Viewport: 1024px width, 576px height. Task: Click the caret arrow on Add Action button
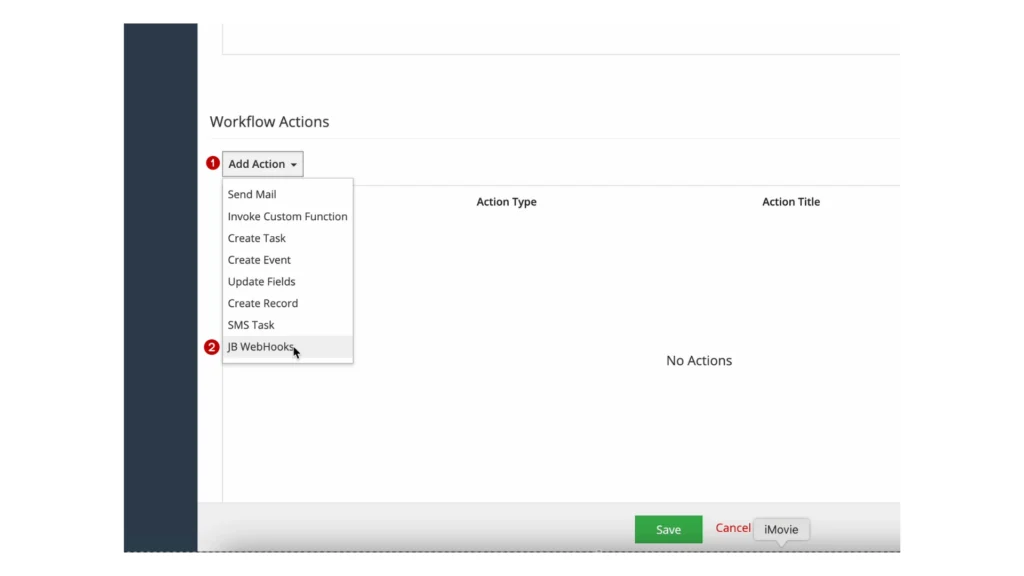(293, 163)
